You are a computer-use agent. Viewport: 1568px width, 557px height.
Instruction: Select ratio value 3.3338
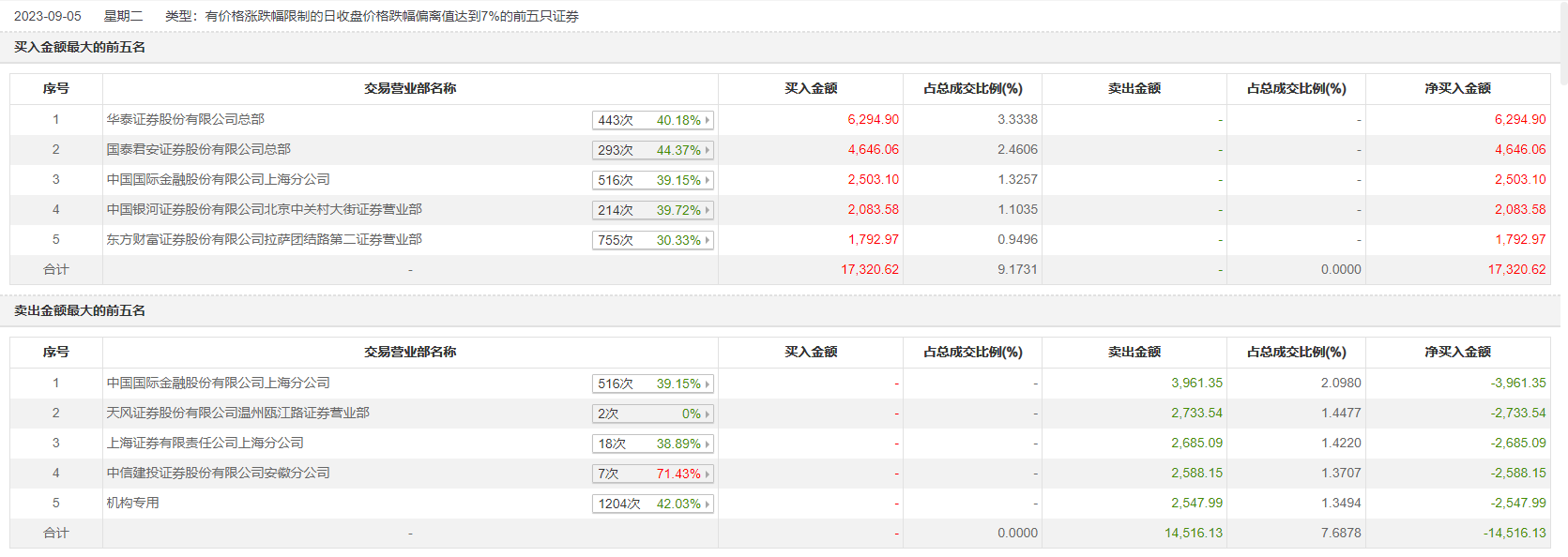[1017, 119]
